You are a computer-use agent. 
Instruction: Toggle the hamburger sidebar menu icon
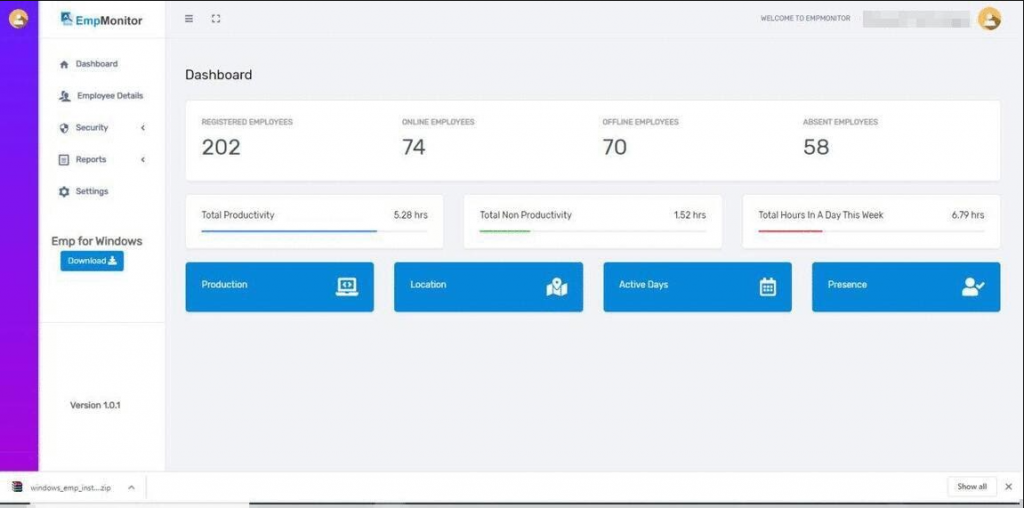pos(189,19)
